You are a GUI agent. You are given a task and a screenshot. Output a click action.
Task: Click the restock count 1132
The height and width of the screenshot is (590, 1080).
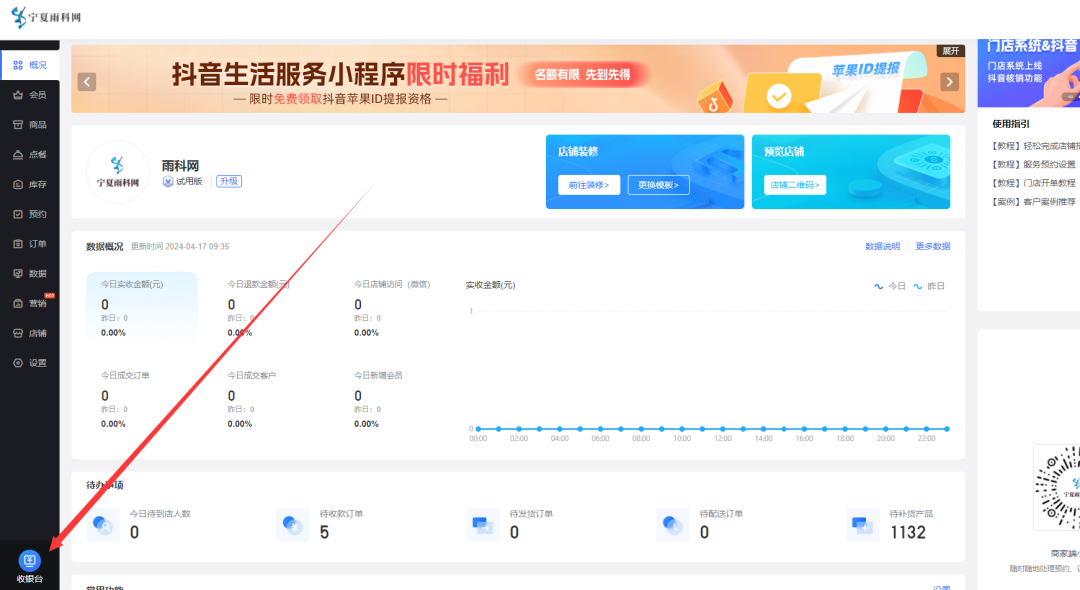tap(908, 532)
